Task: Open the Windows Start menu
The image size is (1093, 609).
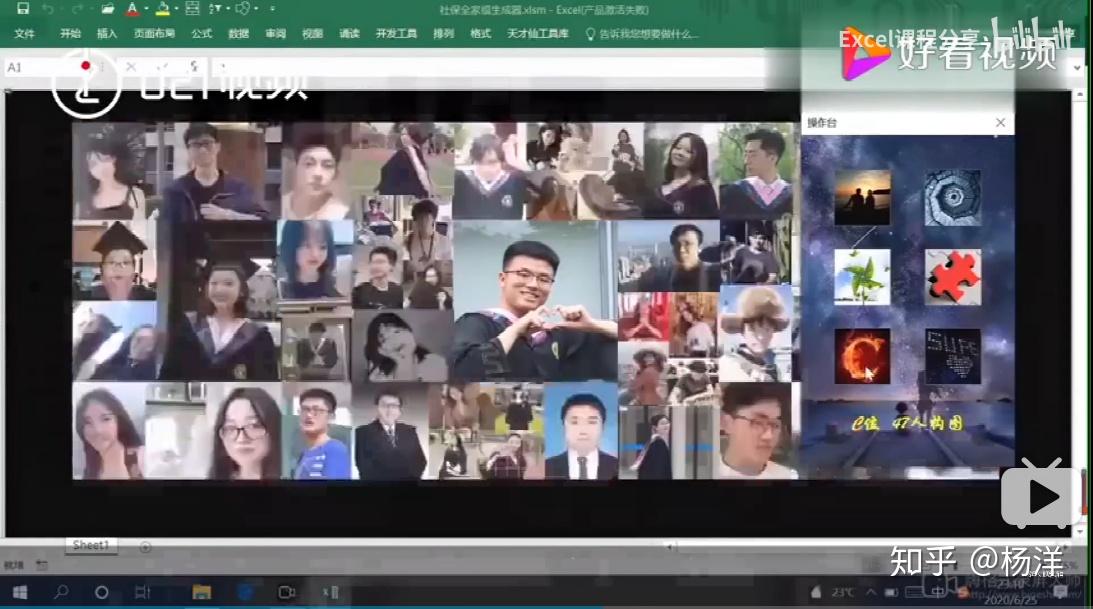Action: click(20, 592)
